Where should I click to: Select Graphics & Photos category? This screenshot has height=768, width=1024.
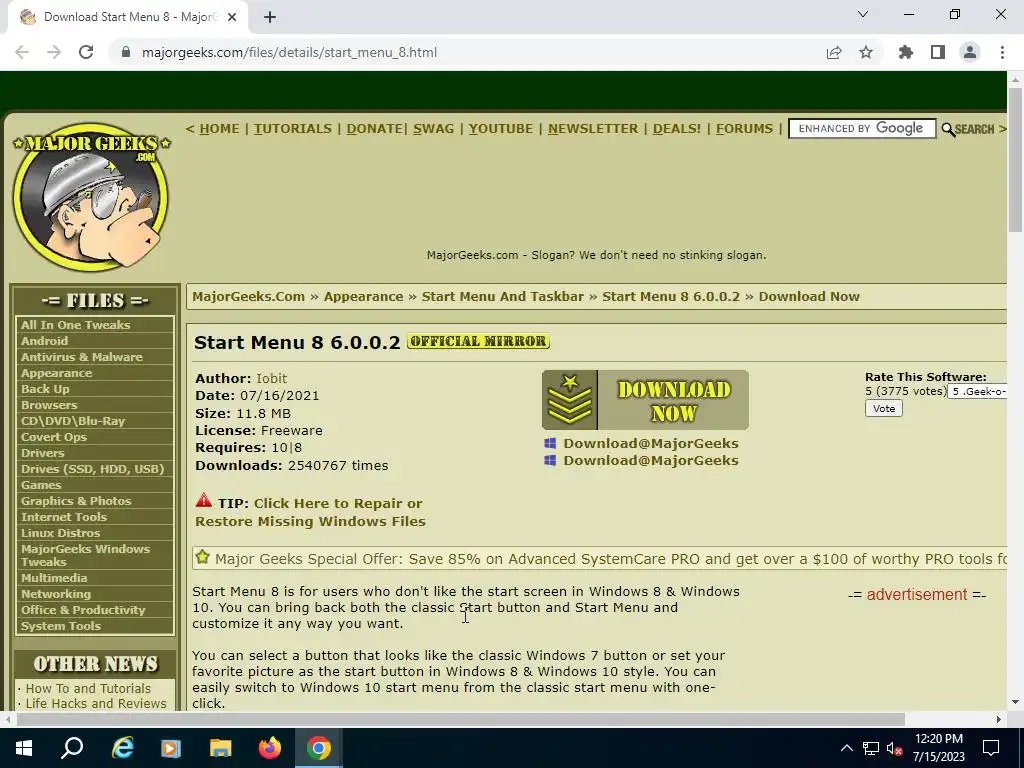pos(76,501)
